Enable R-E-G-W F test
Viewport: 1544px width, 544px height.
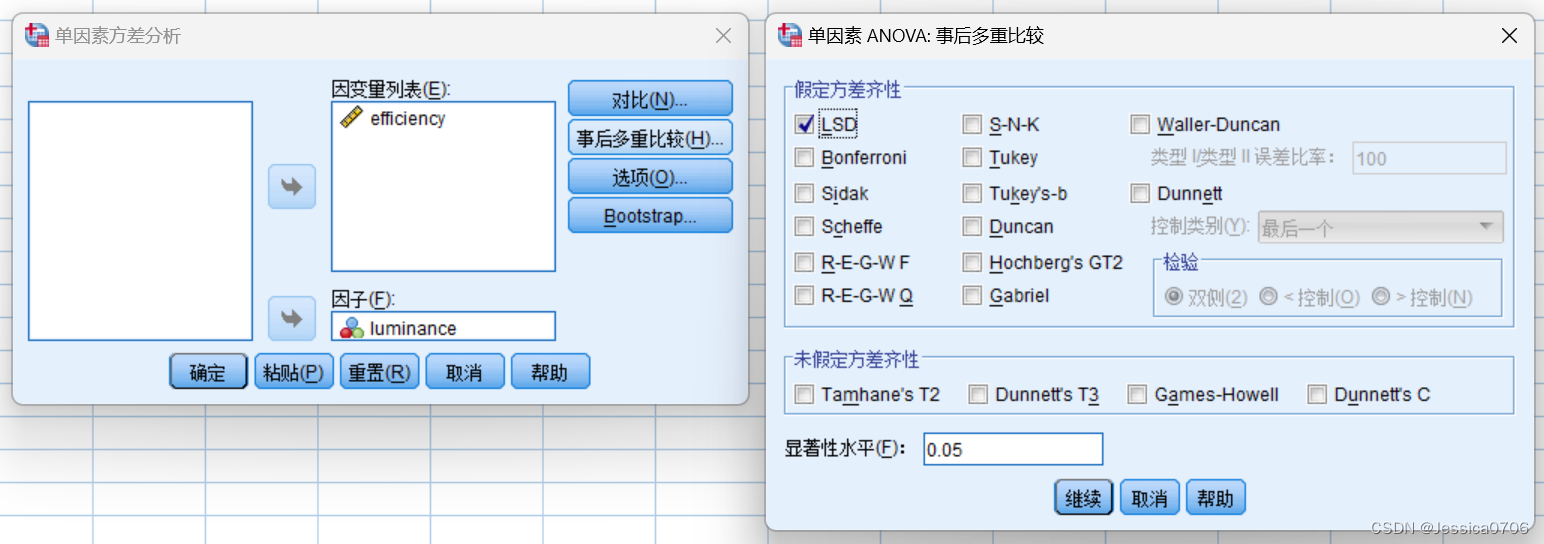pos(804,263)
